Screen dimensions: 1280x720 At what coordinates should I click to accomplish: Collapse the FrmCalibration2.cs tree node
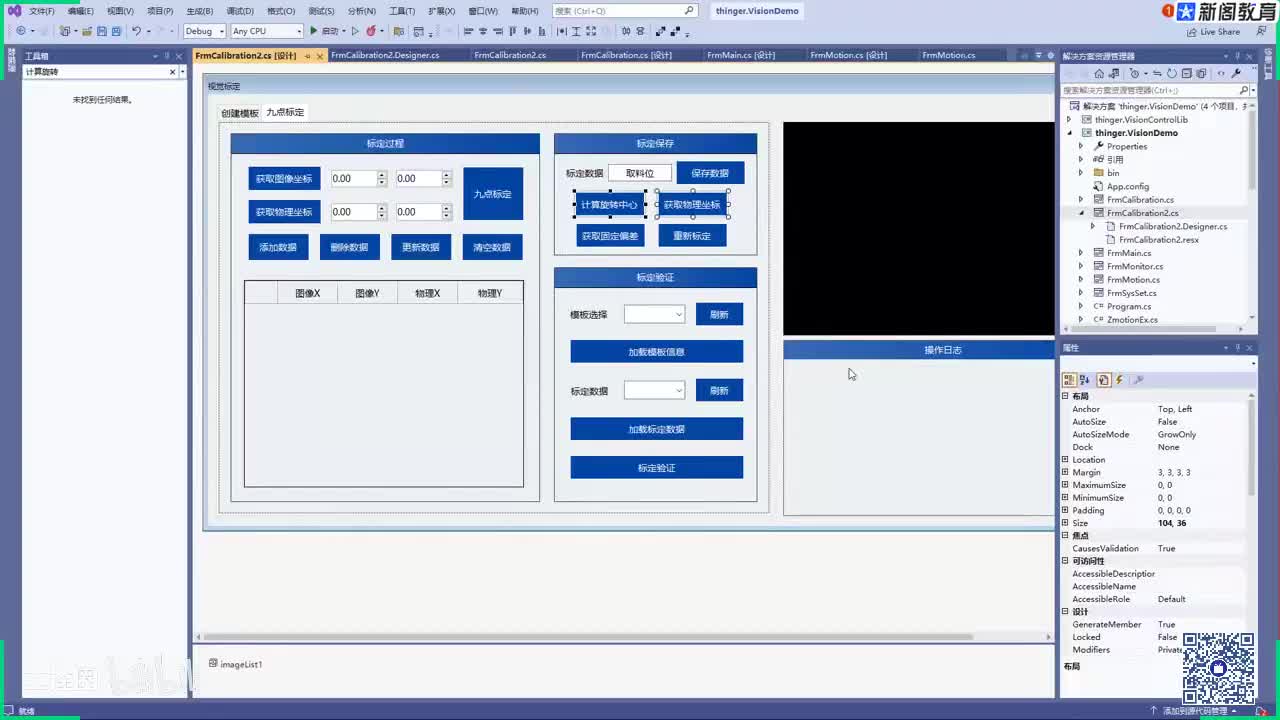point(1081,213)
